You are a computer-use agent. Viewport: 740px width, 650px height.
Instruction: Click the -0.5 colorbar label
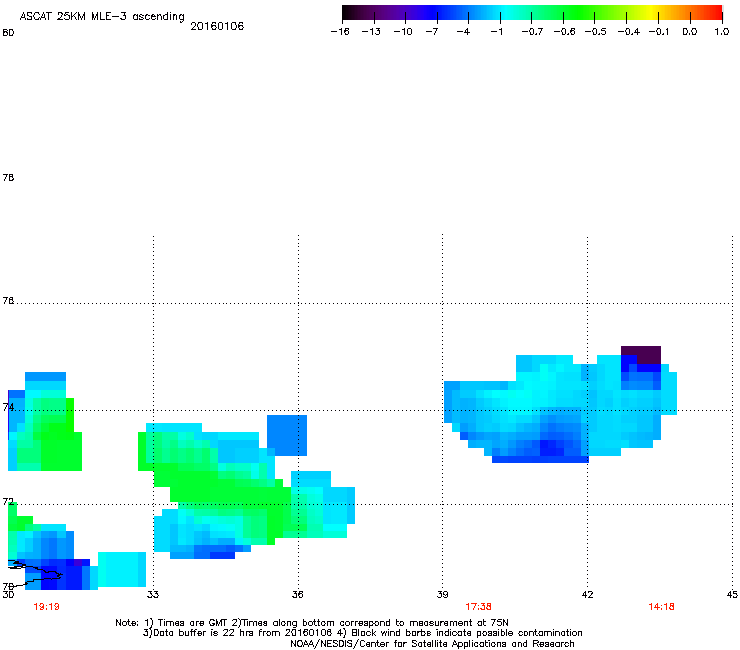[x=596, y=32]
